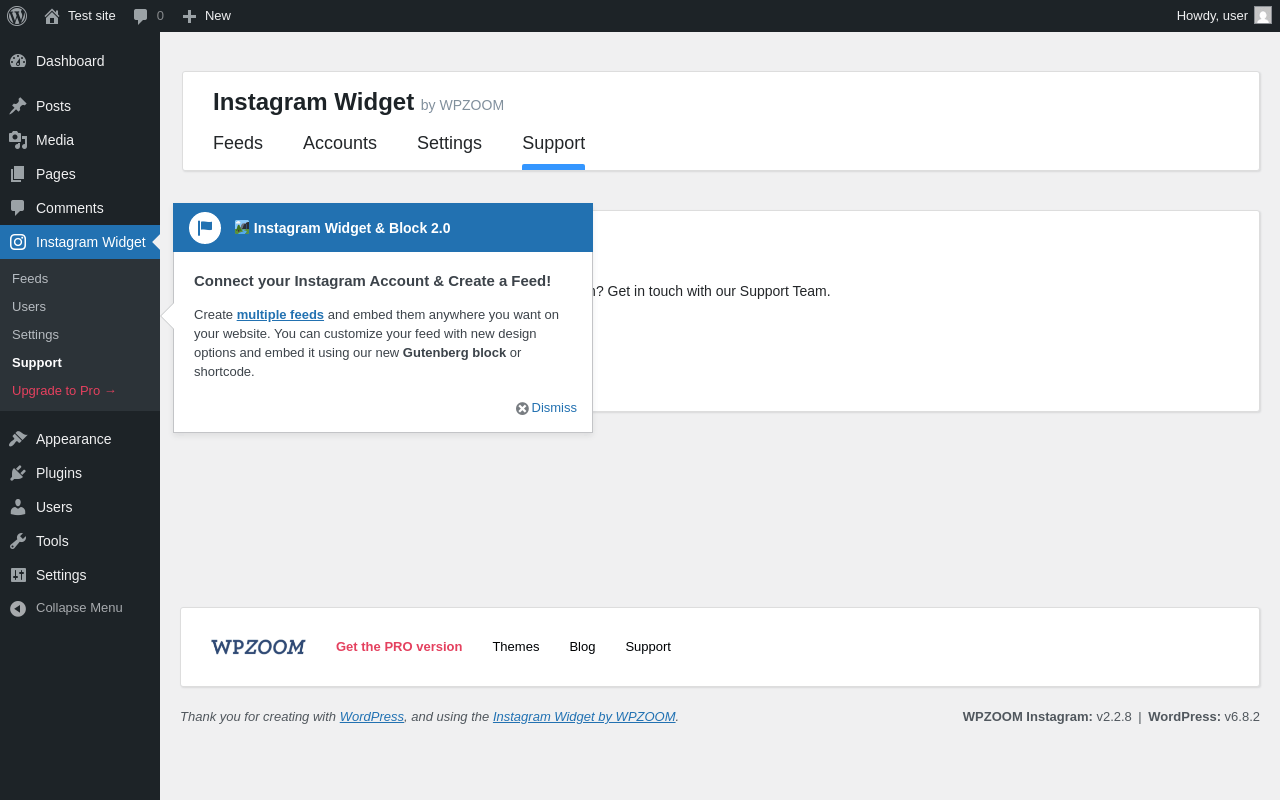The width and height of the screenshot is (1280, 800).
Task: Click the Posts pin icon in the sidebar
Action: point(18,106)
